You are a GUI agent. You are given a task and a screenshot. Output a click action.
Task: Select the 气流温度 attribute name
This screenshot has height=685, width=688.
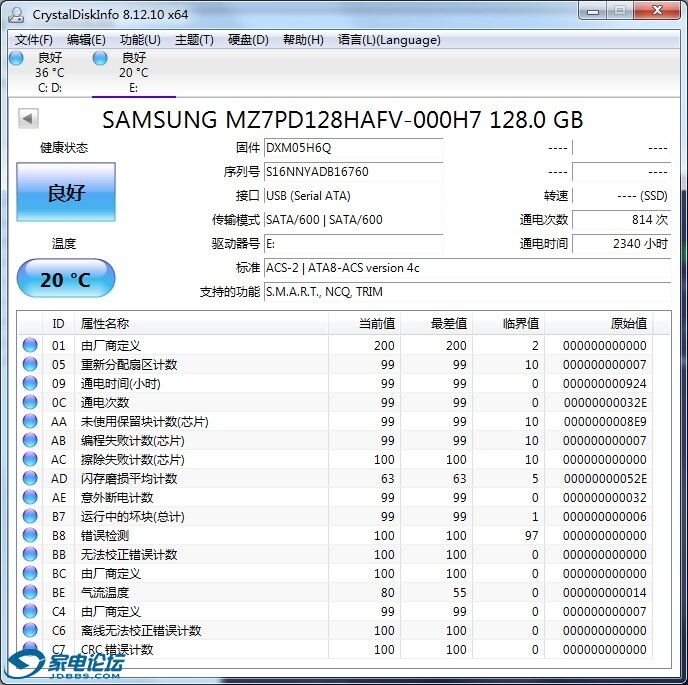pyautogui.click(x=104, y=593)
